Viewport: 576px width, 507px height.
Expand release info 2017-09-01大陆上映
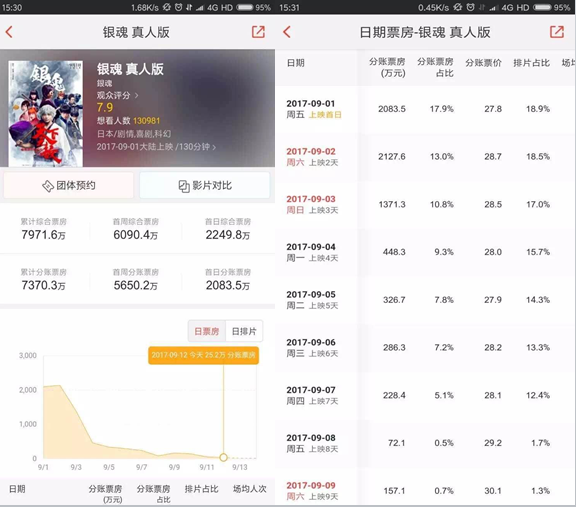tap(156, 147)
